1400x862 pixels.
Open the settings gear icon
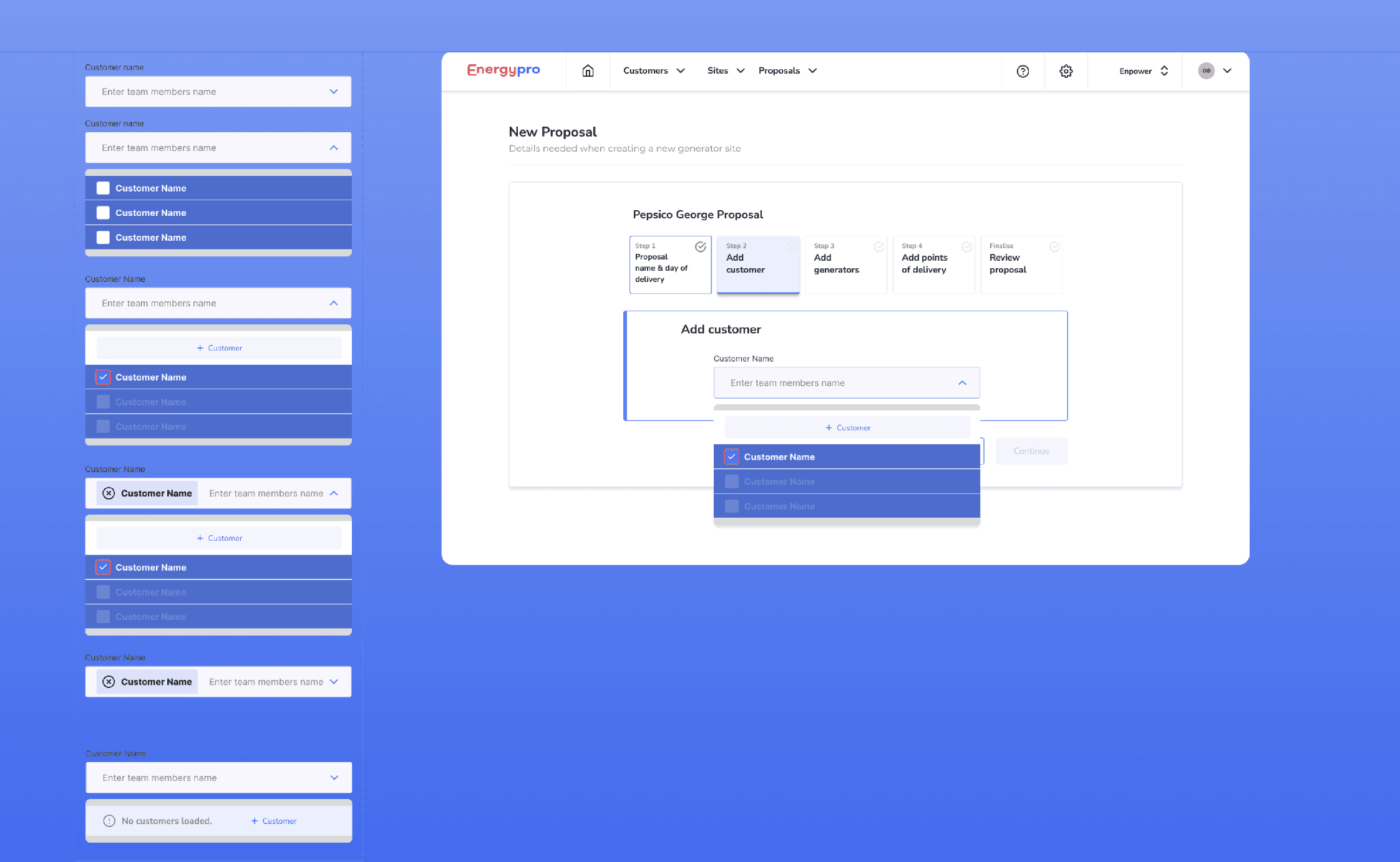pyautogui.click(x=1066, y=71)
